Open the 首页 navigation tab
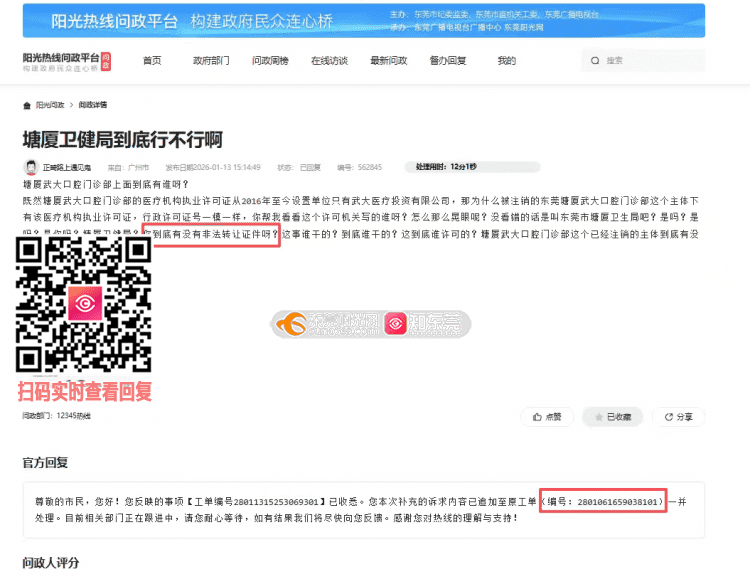The image size is (750, 583). coord(152,61)
